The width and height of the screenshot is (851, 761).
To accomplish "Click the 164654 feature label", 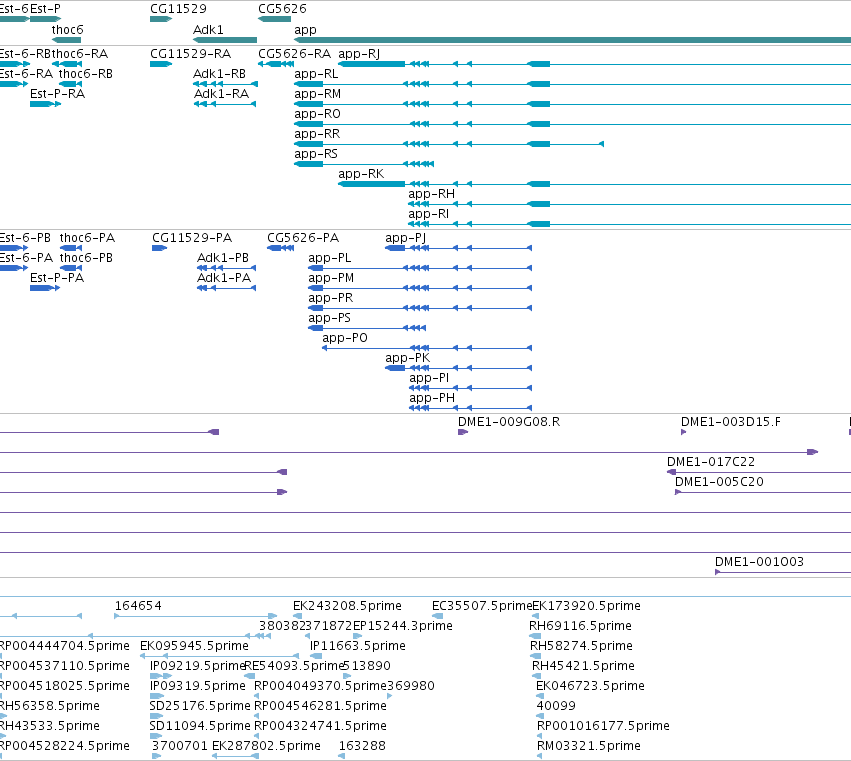I will [138, 606].
